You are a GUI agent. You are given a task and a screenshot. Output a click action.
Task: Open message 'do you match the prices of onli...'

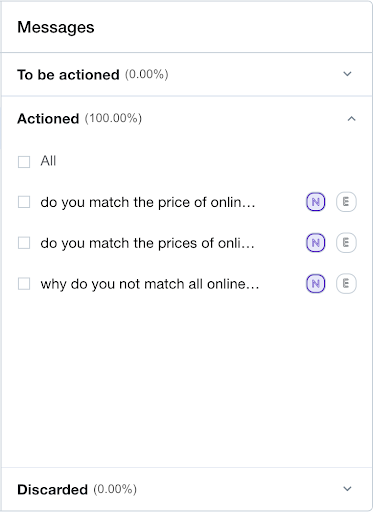pyautogui.click(x=147, y=243)
